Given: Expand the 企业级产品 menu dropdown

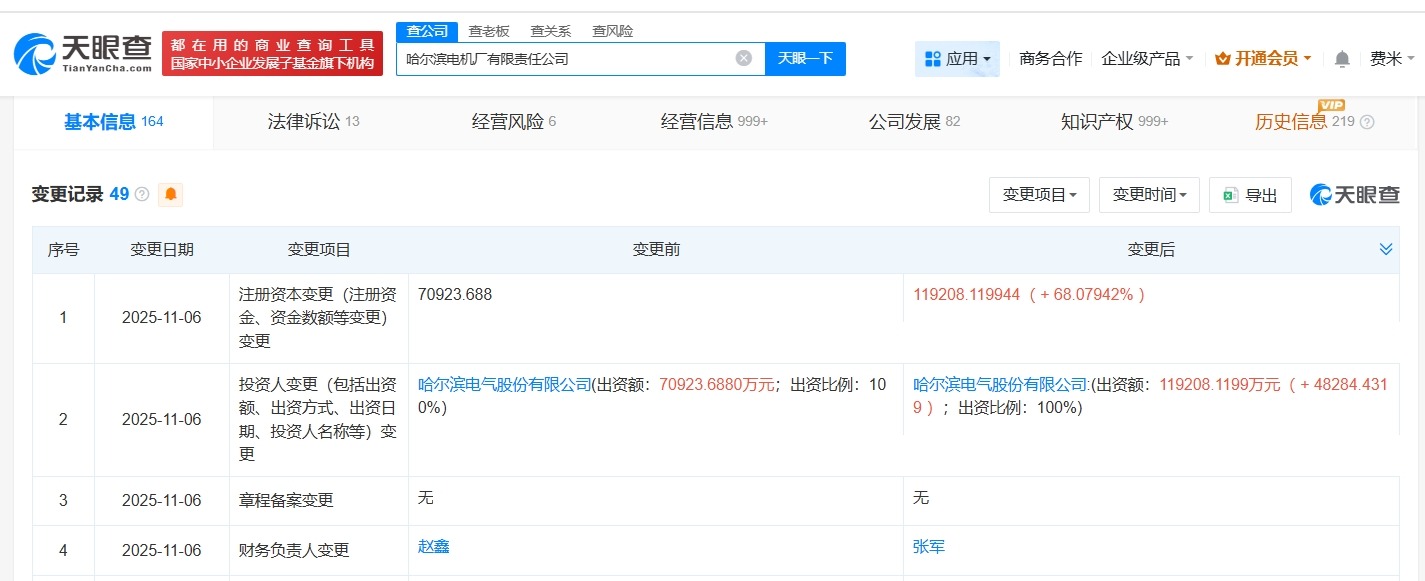Looking at the screenshot, I should [1146, 58].
